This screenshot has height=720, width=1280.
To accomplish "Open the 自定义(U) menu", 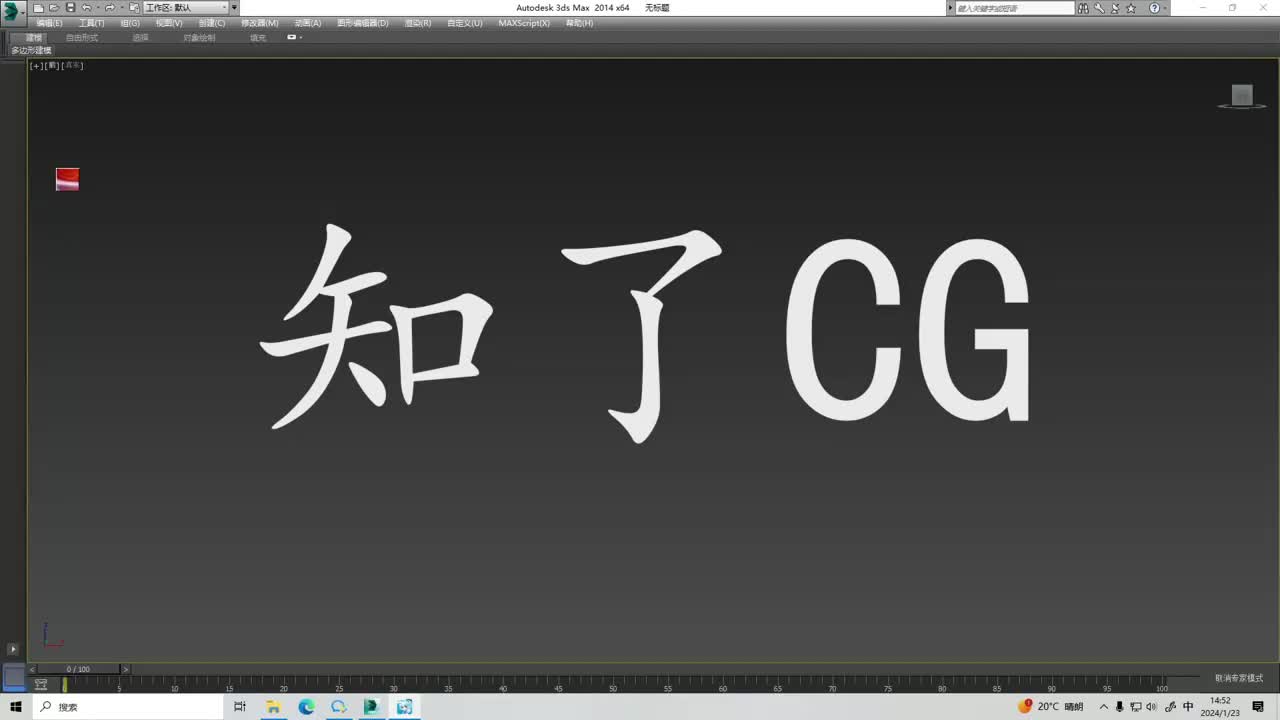I will (x=465, y=23).
